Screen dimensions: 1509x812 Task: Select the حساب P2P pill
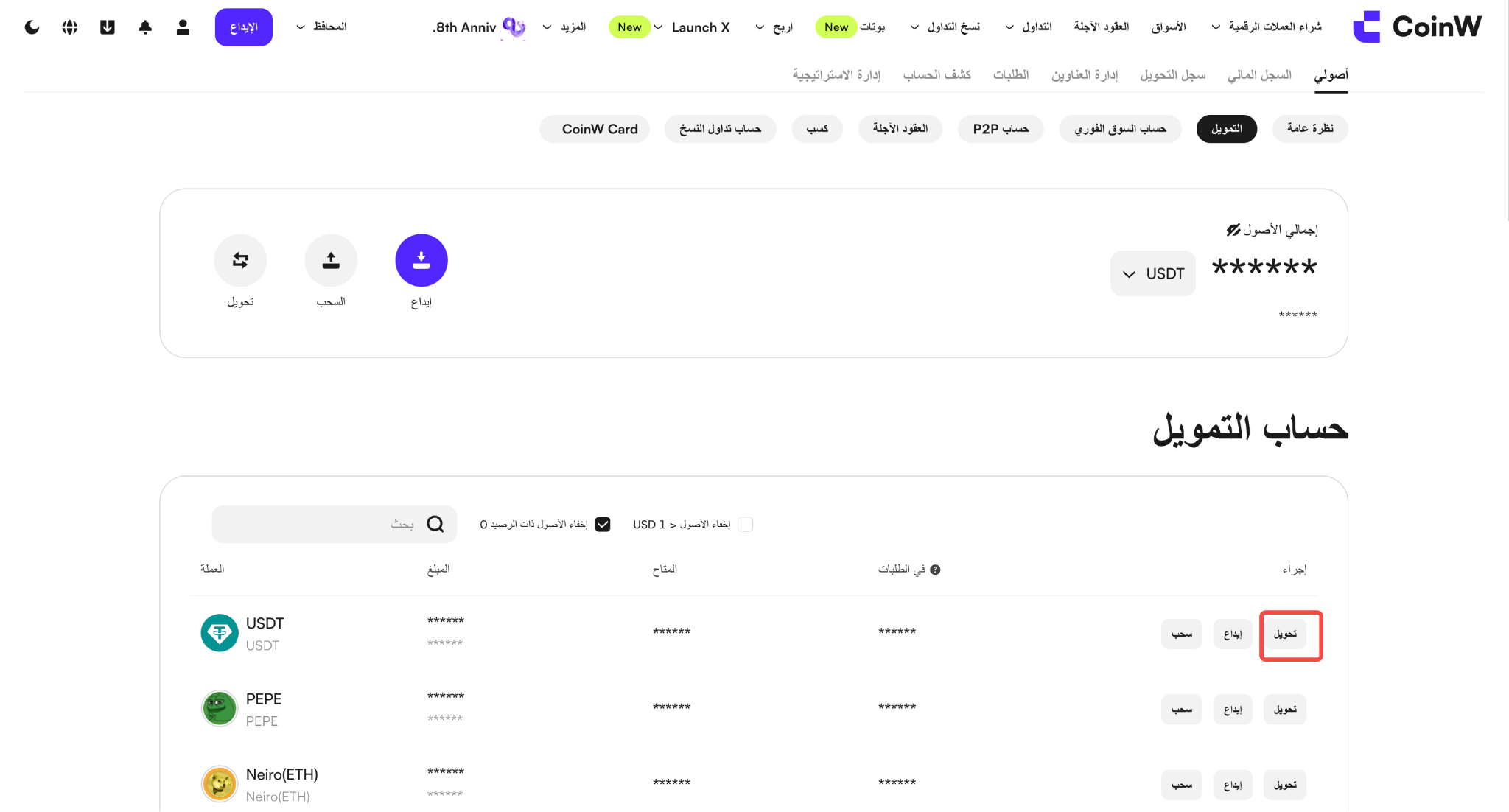tap(1001, 129)
